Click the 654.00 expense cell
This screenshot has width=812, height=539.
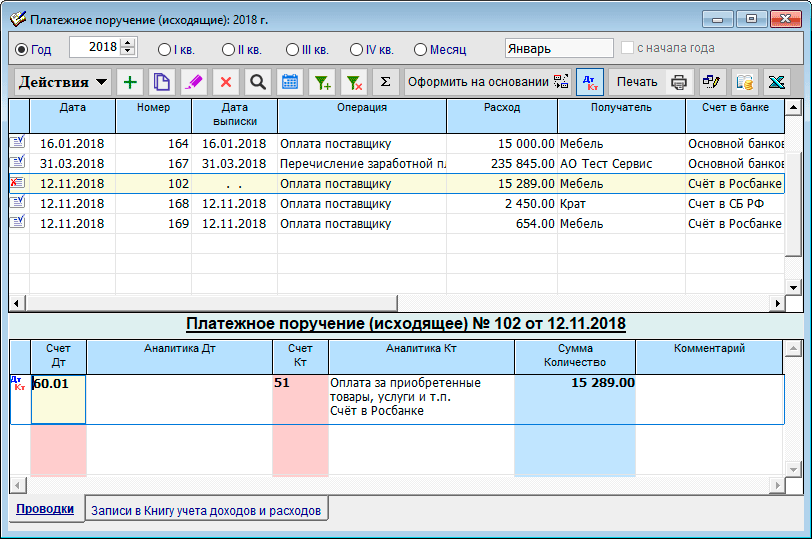(502, 224)
